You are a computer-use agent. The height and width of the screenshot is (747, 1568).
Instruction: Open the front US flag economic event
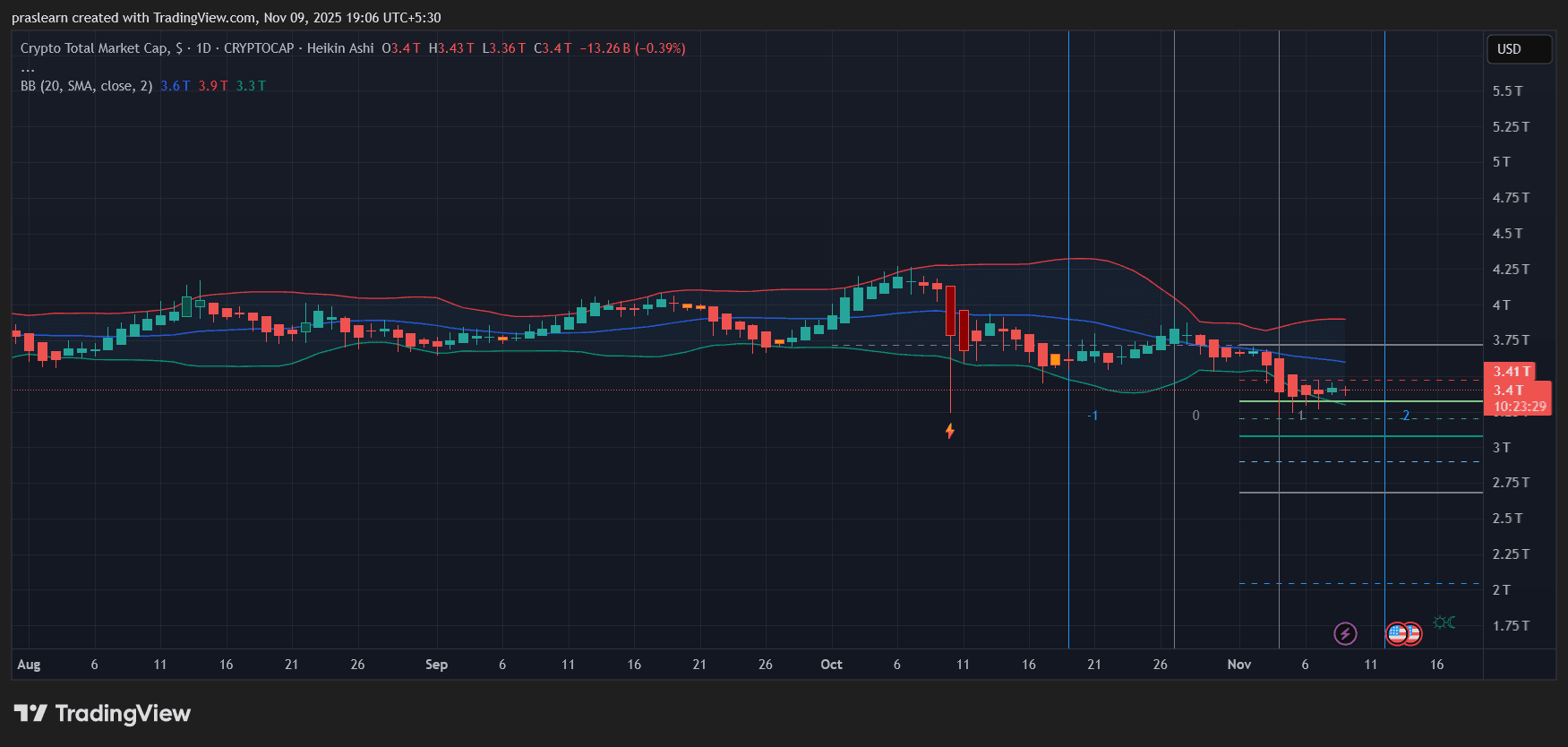click(1397, 634)
